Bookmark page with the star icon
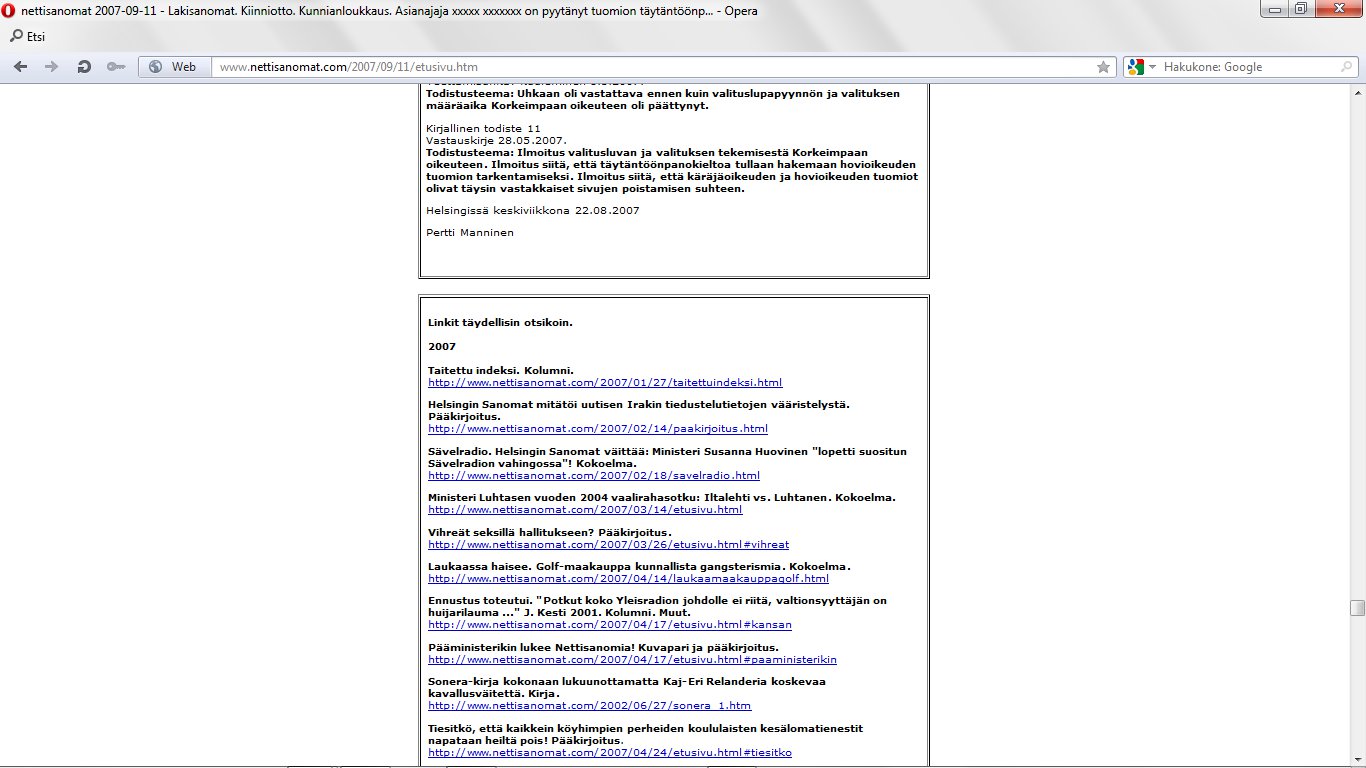 (1103, 67)
